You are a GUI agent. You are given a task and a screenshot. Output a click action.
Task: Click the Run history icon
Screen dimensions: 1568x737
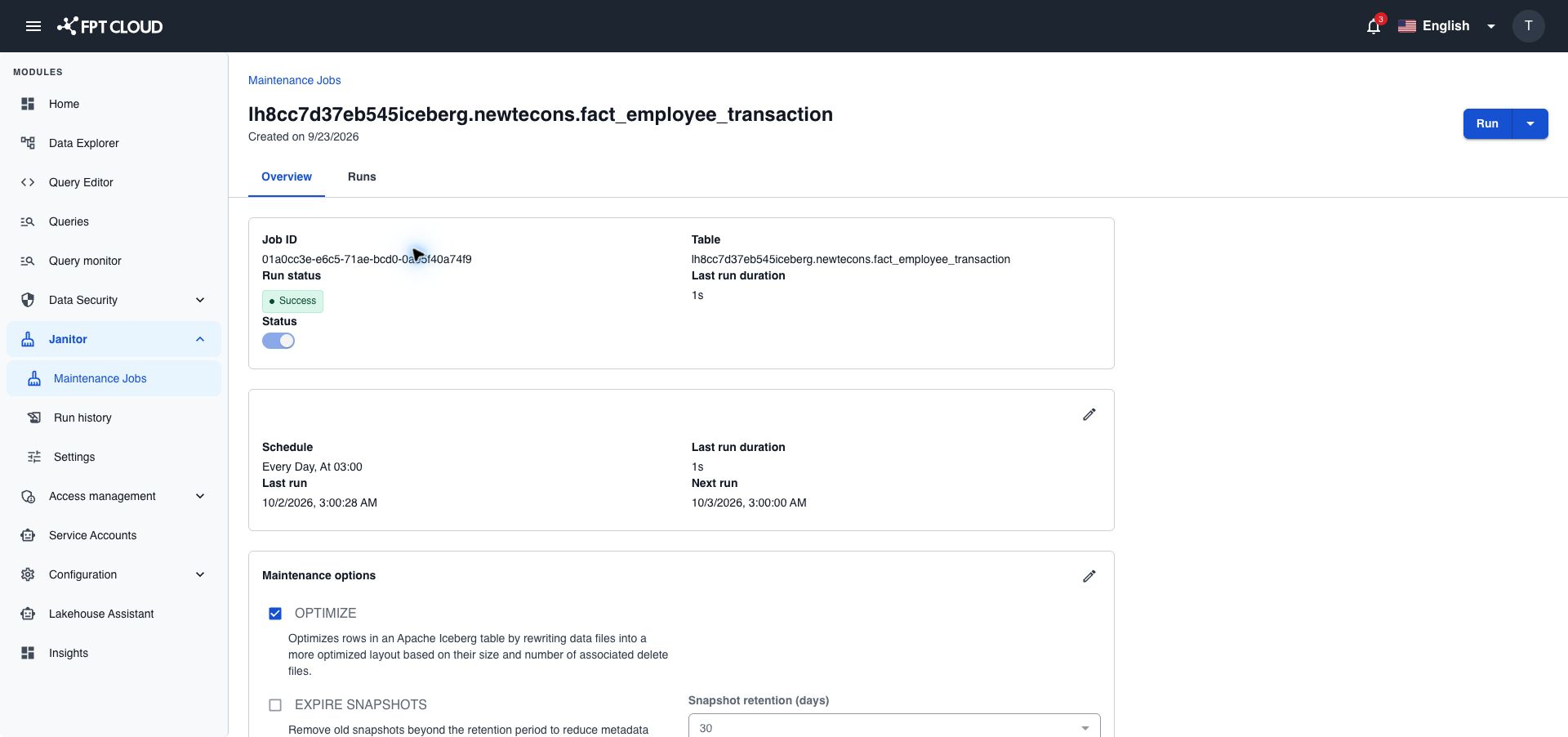(34, 418)
